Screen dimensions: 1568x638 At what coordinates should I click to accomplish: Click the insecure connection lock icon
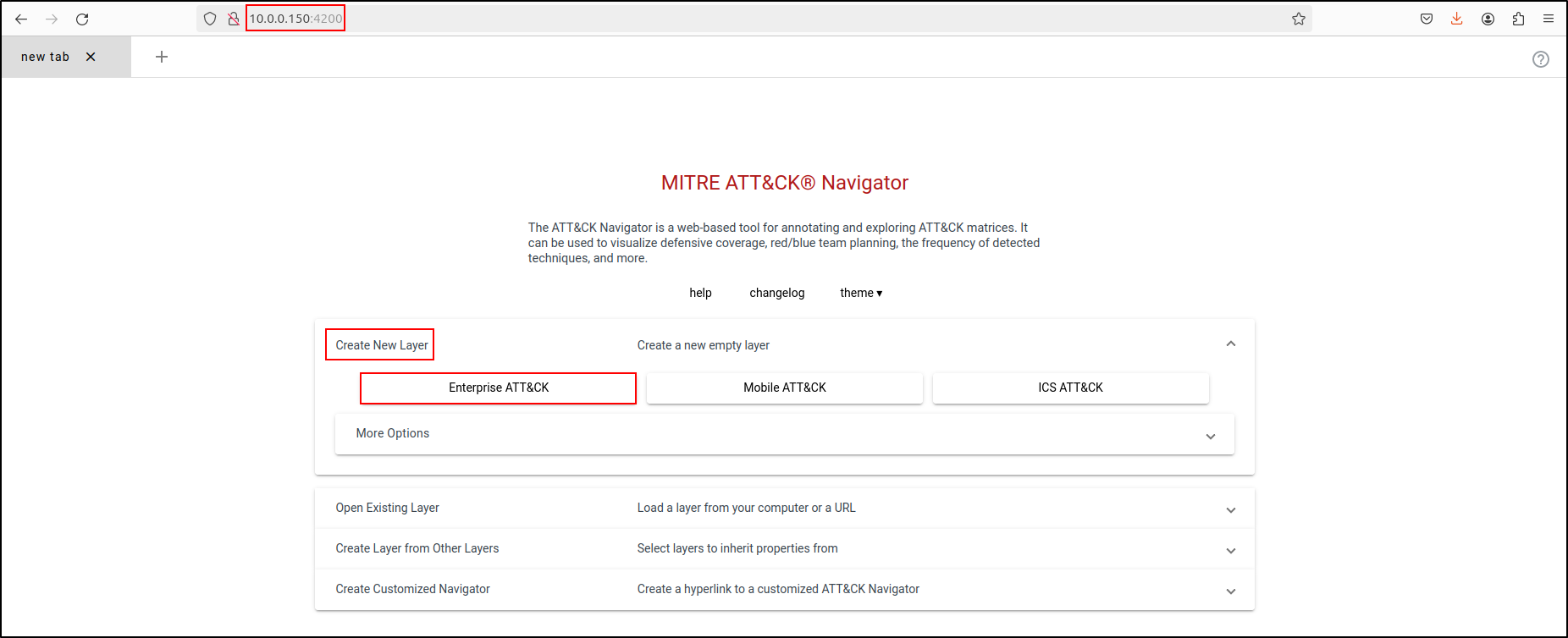233,19
